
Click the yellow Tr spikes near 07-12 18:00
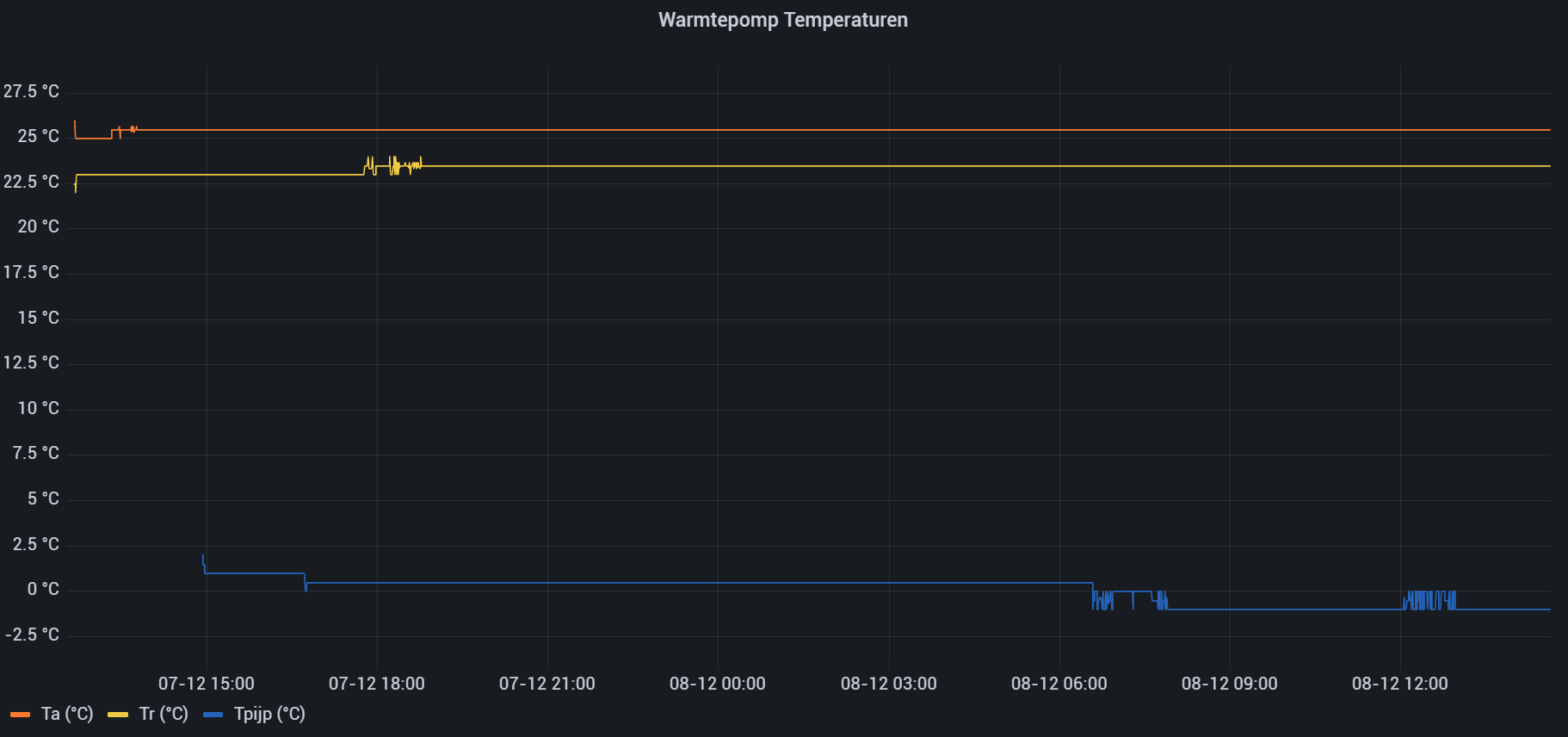click(x=393, y=165)
